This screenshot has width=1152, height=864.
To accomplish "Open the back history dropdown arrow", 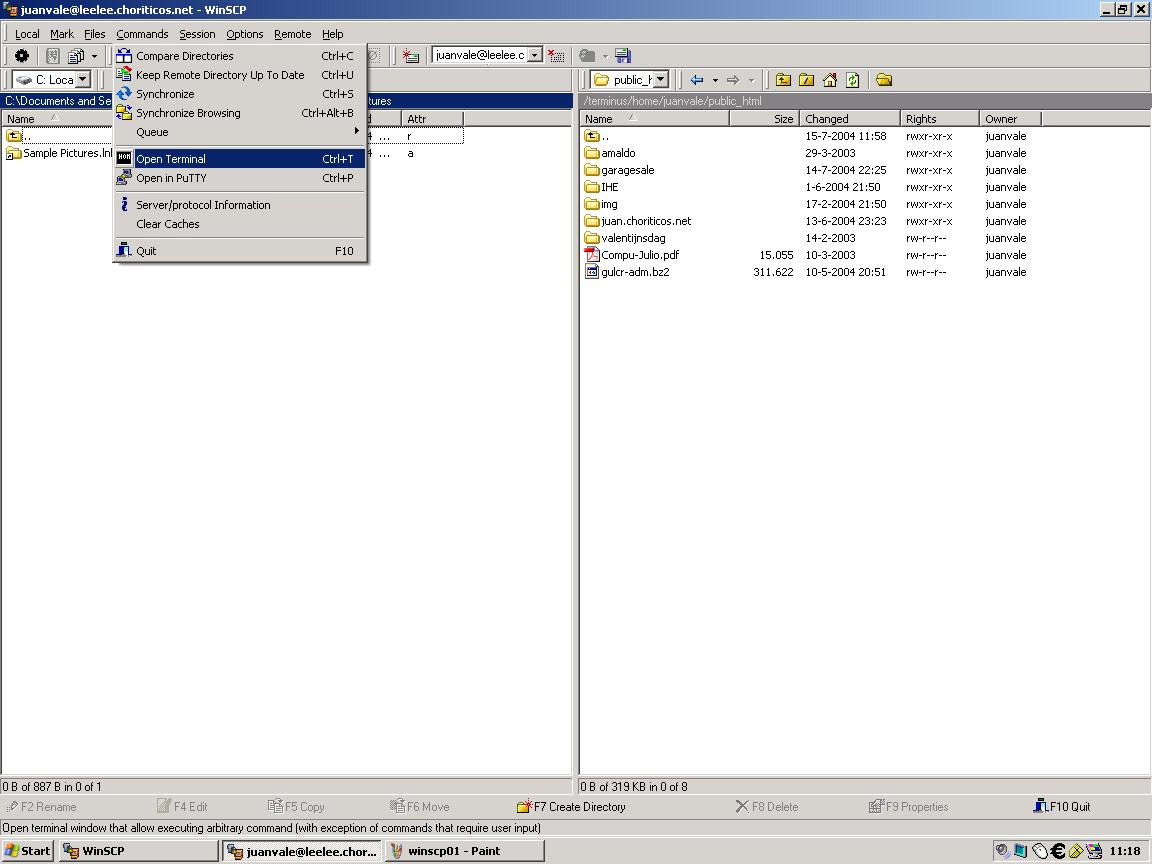I will click(715, 80).
